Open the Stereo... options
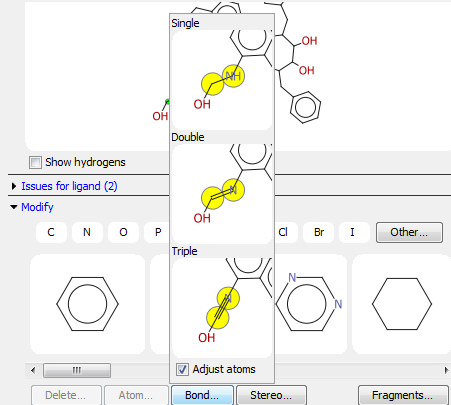The width and height of the screenshot is (451, 405). 271,395
